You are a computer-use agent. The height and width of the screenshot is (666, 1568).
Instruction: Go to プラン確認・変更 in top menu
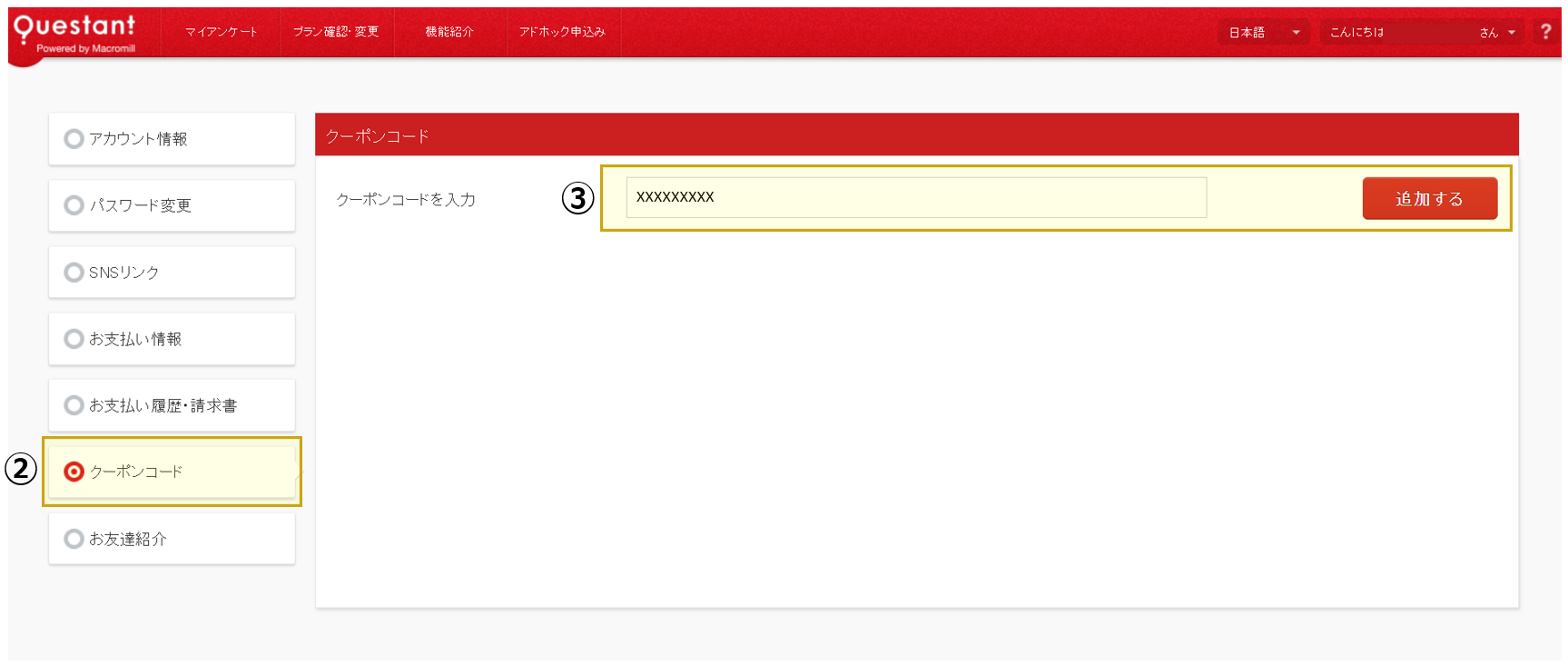(x=336, y=32)
